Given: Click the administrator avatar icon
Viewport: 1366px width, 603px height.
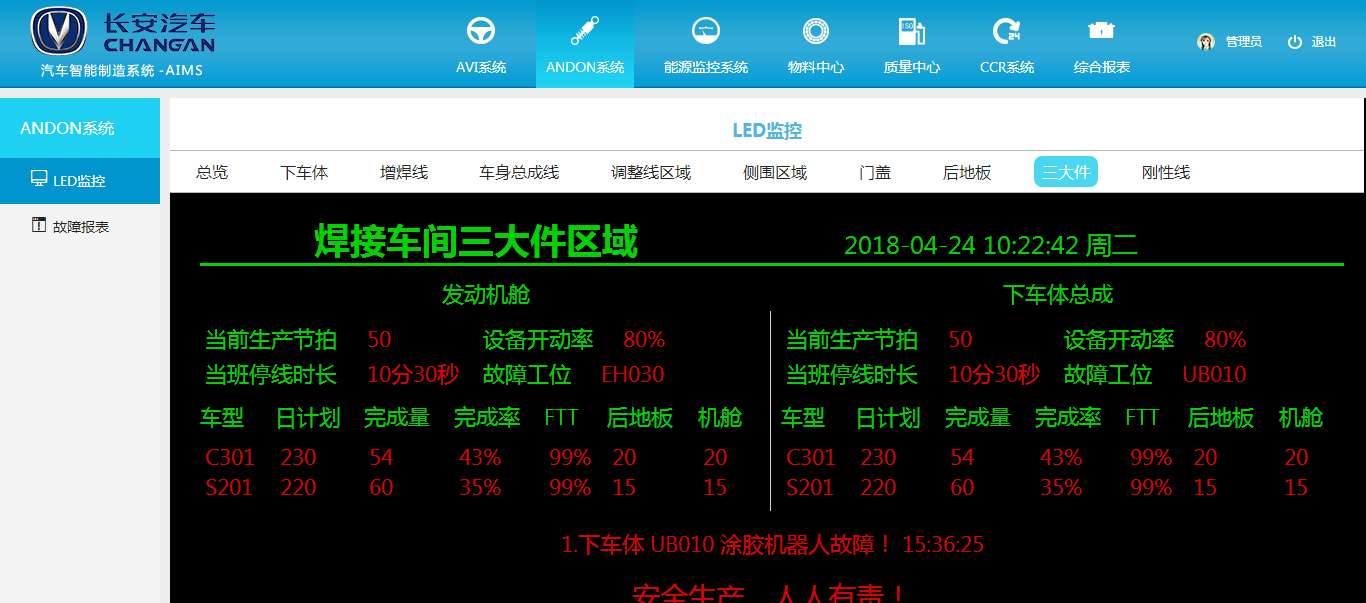Looking at the screenshot, I should [x=1206, y=41].
